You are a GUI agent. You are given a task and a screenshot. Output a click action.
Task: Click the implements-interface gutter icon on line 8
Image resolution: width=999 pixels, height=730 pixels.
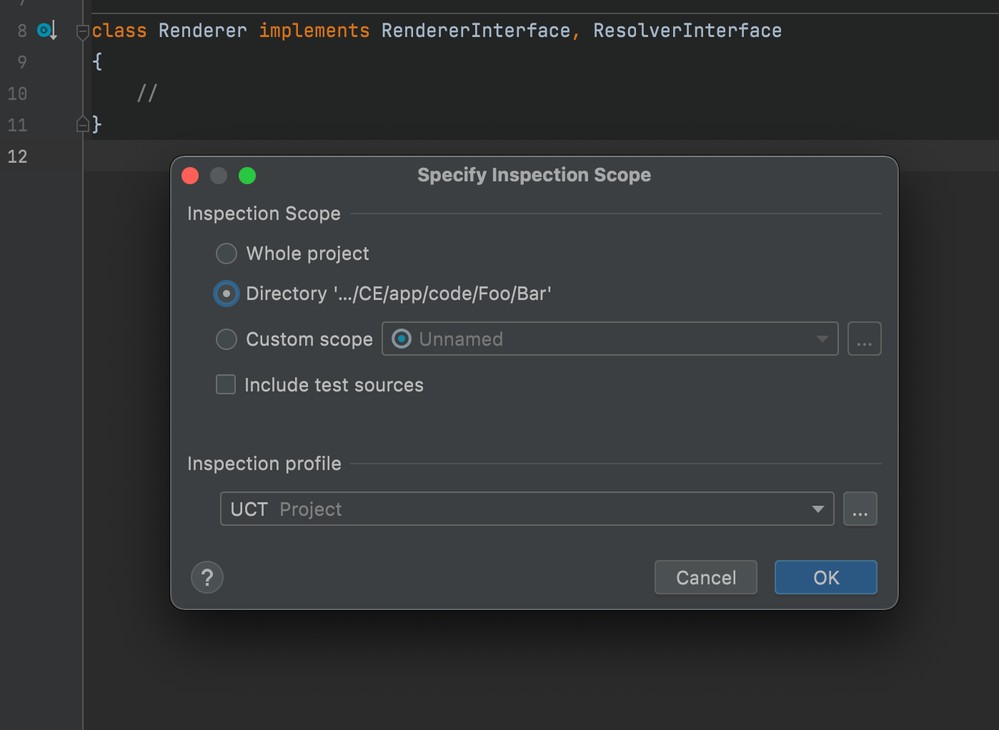46,31
